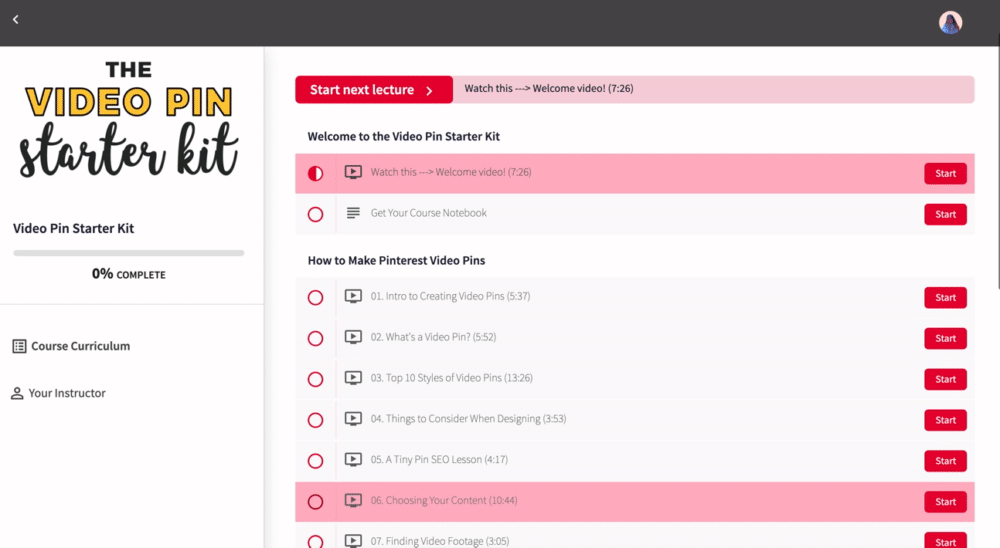The width and height of the screenshot is (1000, 548).
Task: Start lecture 04. Things to Consider When Designing
Action: click(945, 420)
